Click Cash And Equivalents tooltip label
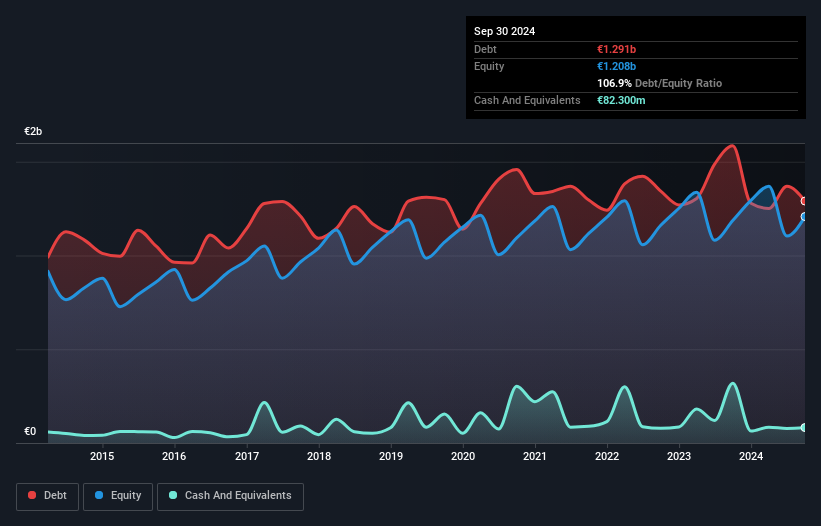This screenshot has height=526, width=821. pos(527,100)
